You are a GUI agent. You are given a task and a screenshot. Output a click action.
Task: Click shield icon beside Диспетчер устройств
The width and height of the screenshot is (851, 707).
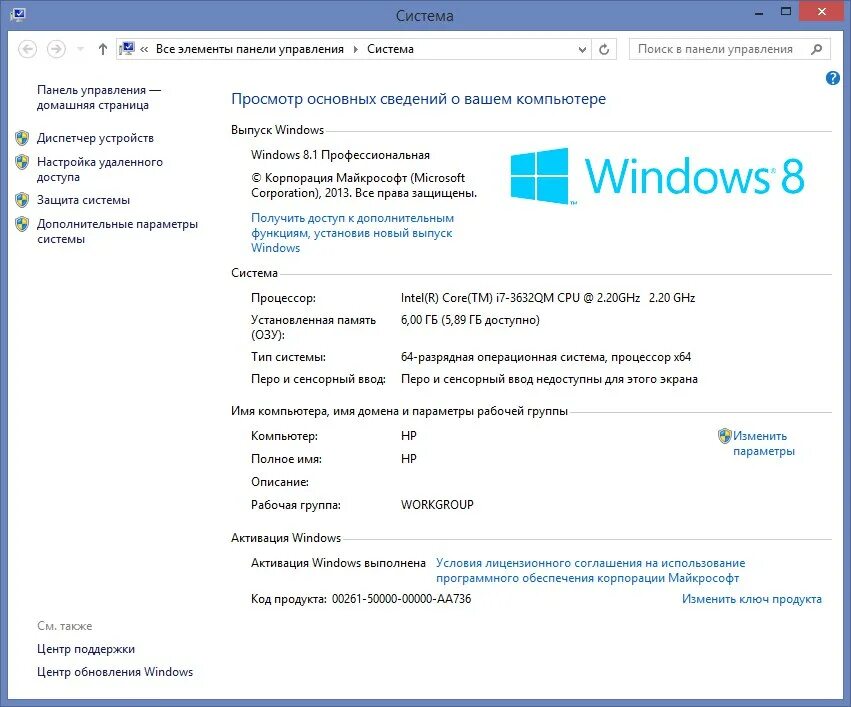pyautogui.click(x=22, y=138)
